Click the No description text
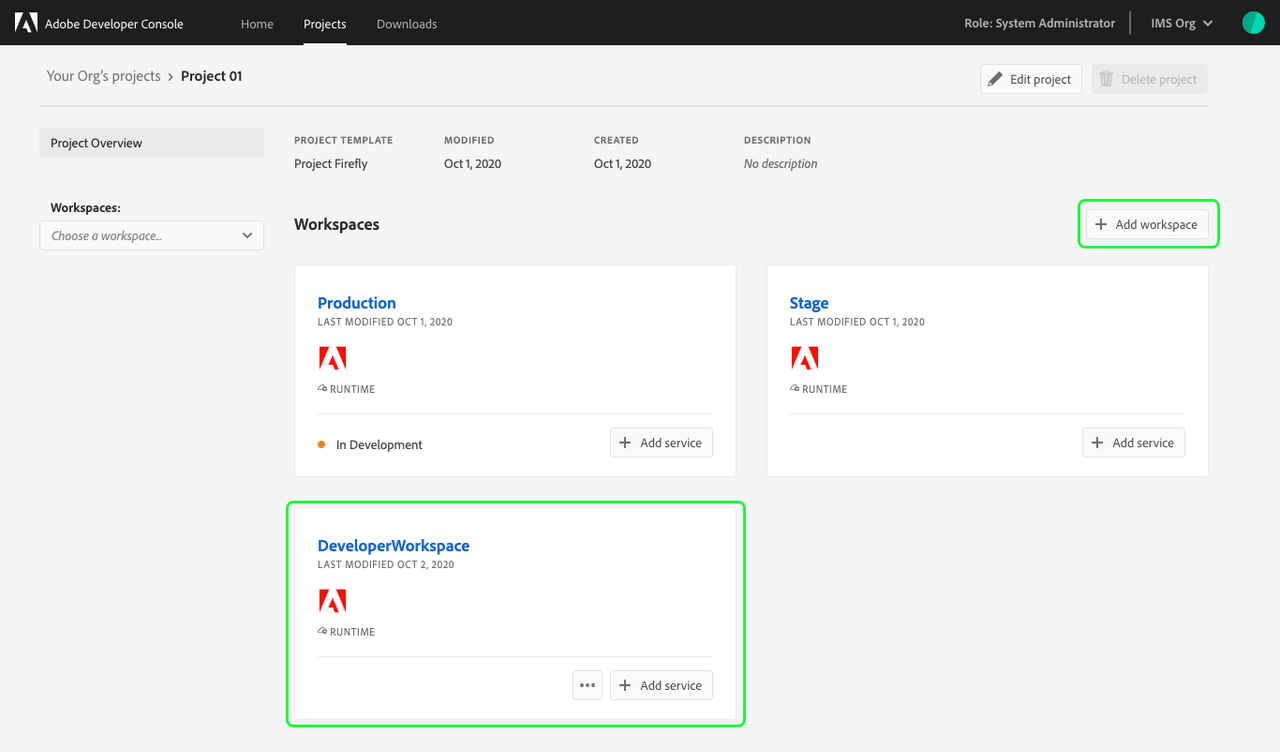Image resolution: width=1280 pixels, height=752 pixels. (x=781, y=163)
